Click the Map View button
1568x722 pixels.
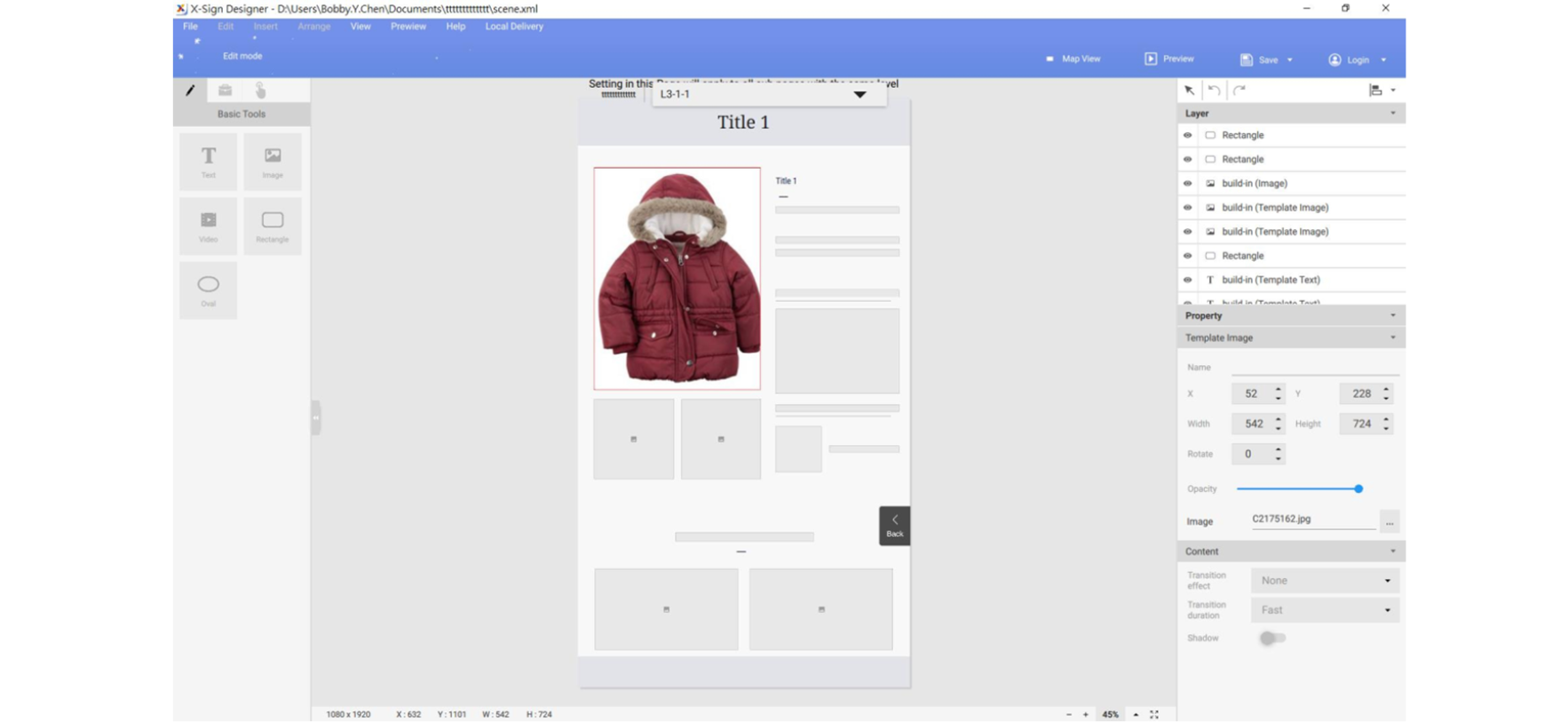(x=1073, y=59)
